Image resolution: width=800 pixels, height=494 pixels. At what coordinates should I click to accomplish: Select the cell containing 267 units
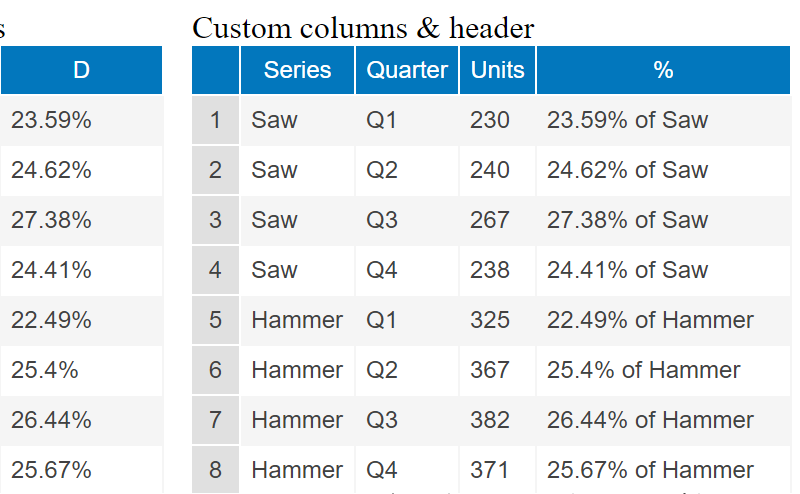tap(490, 220)
